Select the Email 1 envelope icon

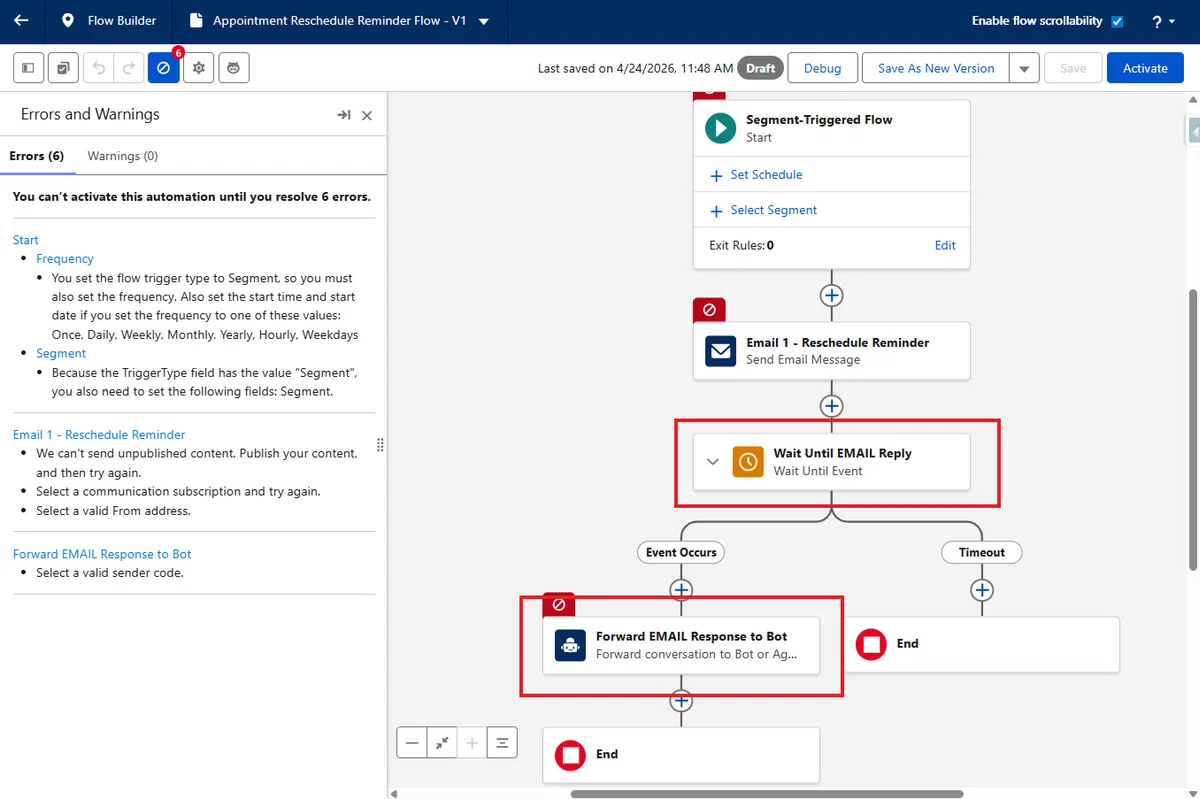(720, 351)
